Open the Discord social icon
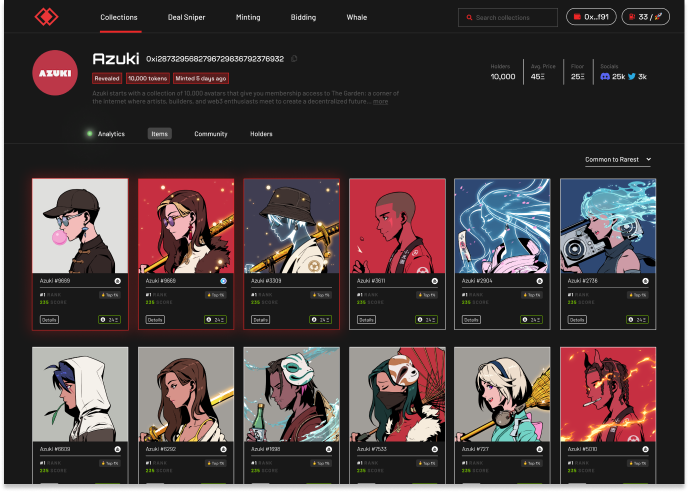The image size is (689, 492). 604,76
